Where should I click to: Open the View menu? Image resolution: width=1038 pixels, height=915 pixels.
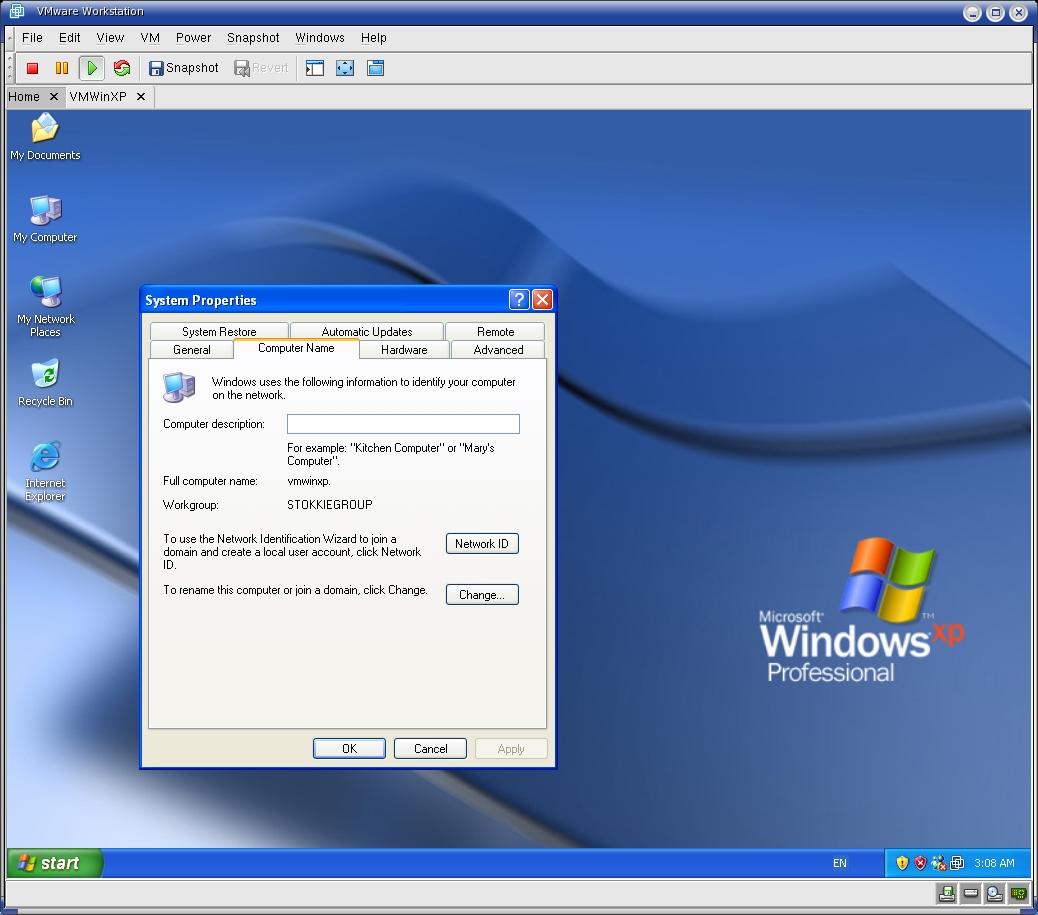pos(110,38)
